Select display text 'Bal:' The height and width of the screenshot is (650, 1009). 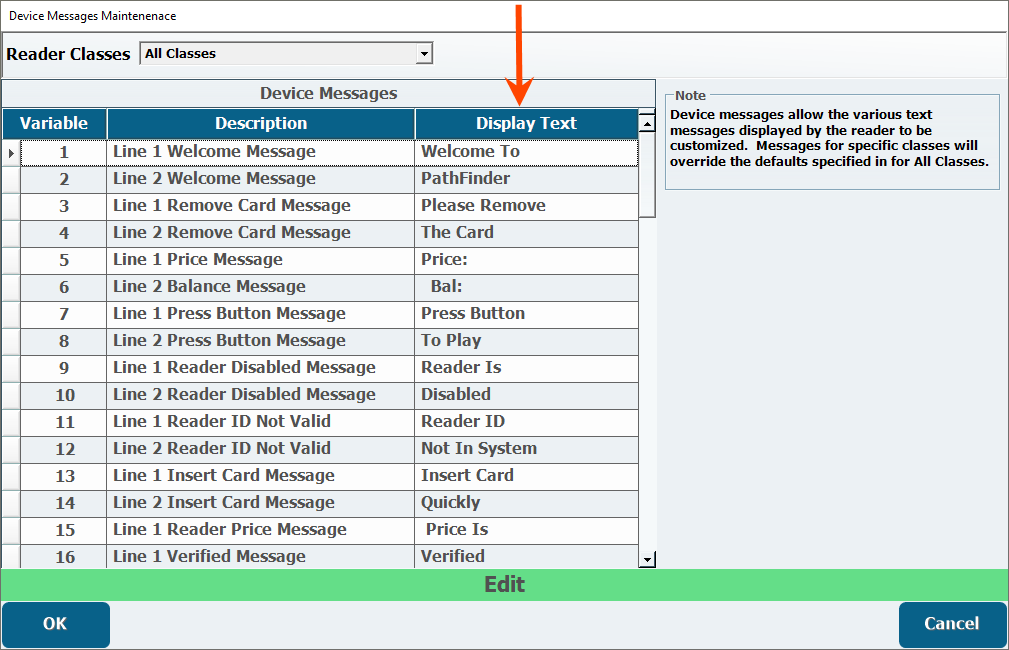pyautogui.click(x=446, y=286)
